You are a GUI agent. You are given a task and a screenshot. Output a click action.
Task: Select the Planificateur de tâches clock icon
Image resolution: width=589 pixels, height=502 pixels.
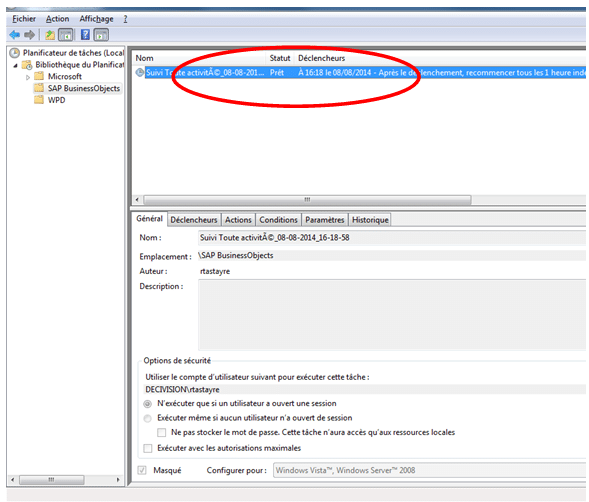pos(14,53)
